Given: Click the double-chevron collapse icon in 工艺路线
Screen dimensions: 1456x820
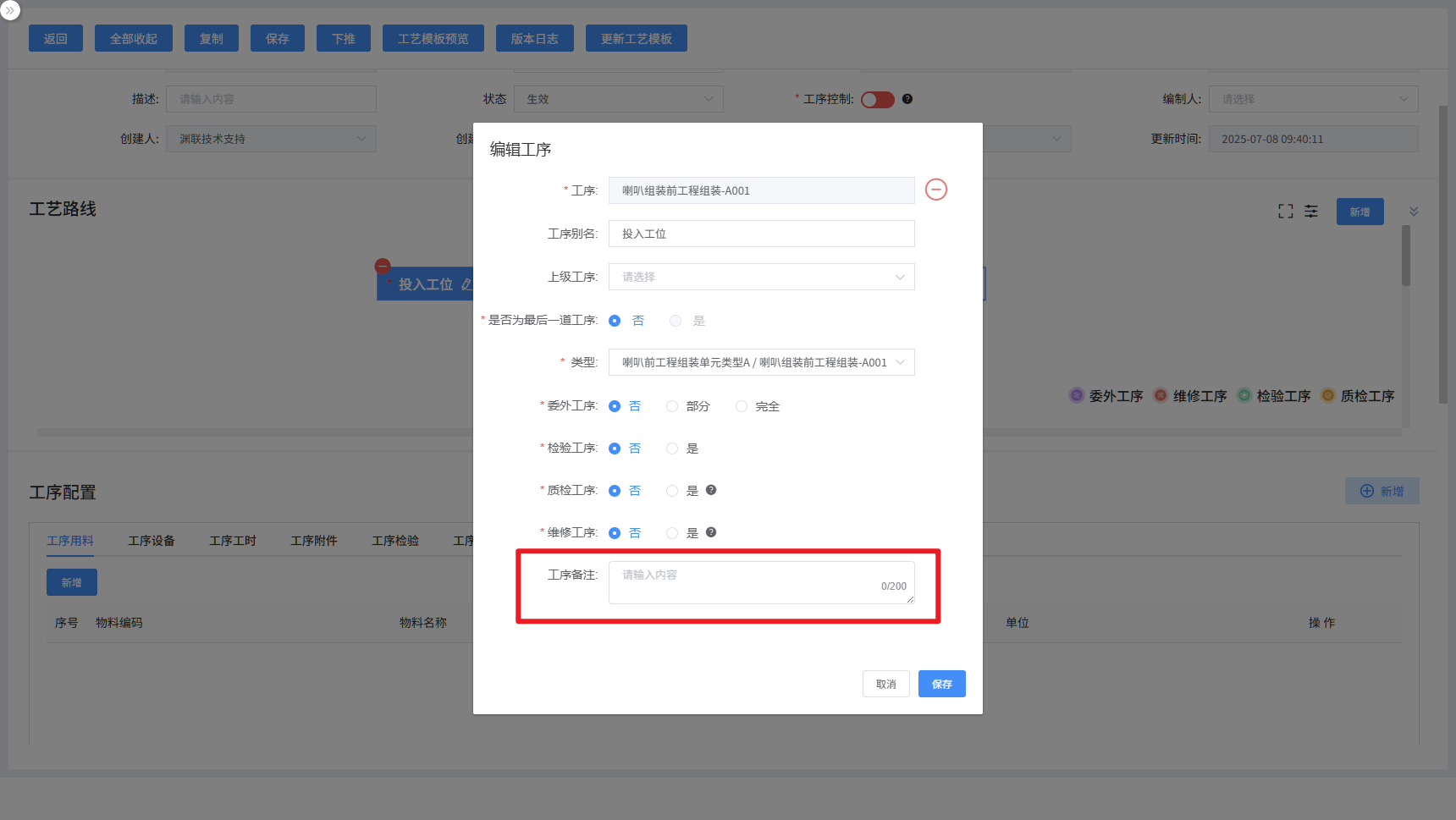Looking at the screenshot, I should point(1414,212).
